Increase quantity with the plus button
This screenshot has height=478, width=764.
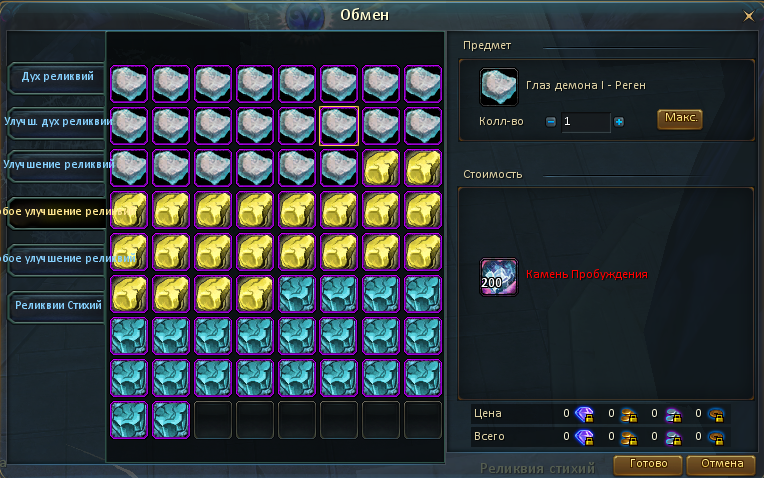619,122
